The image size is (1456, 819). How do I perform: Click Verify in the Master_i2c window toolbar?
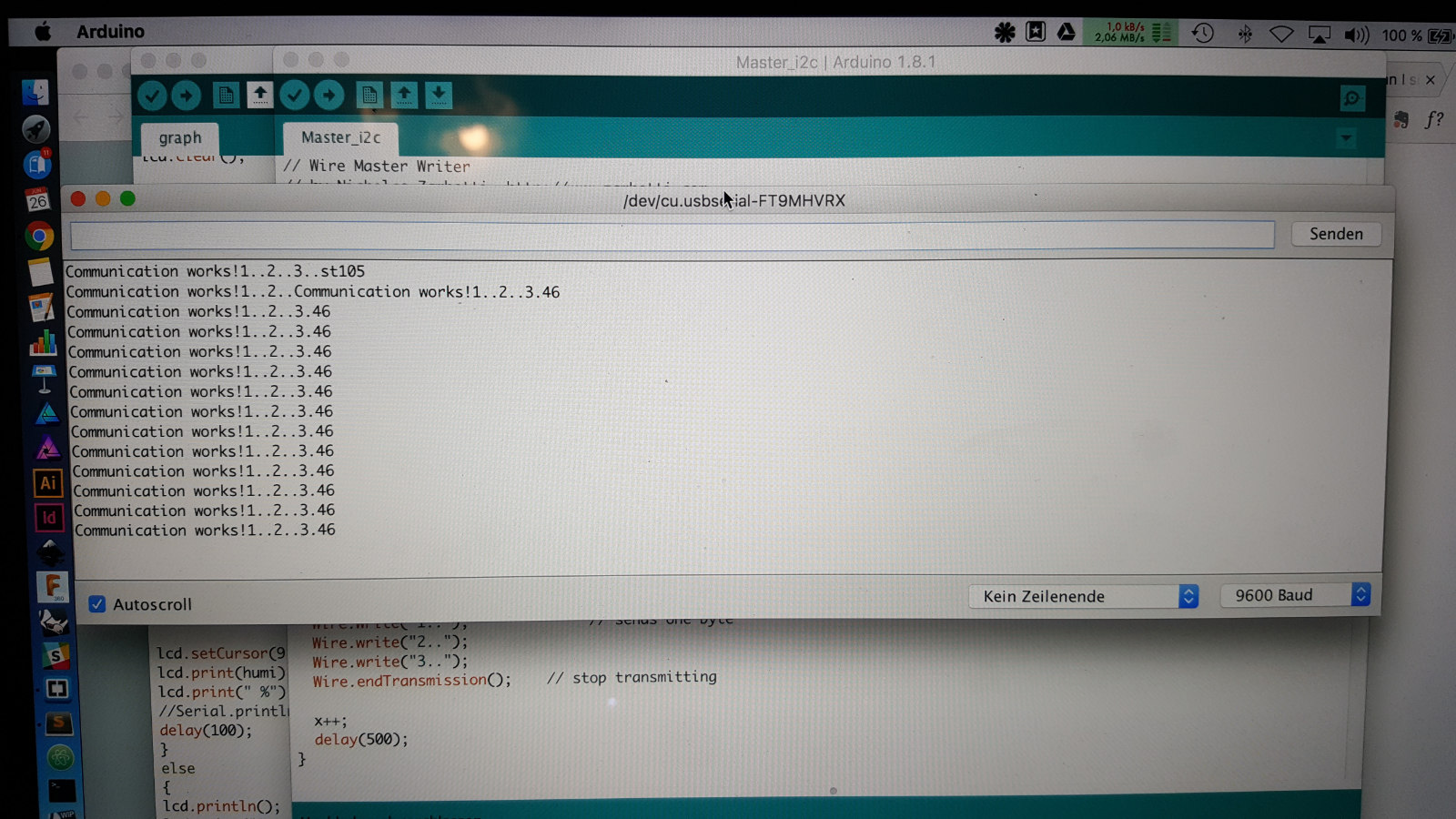point(294,95)
